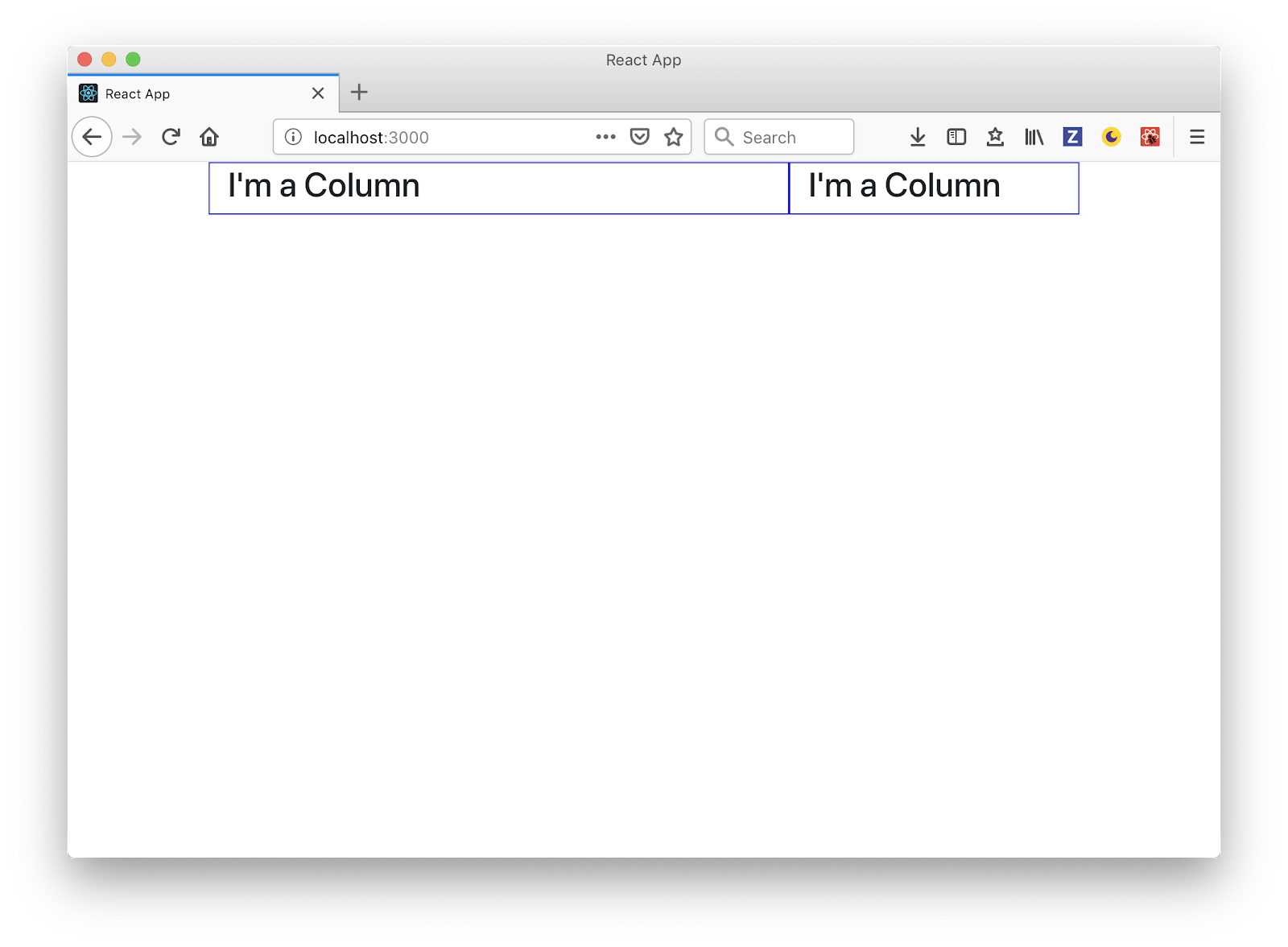
Task: Click the back navigation arrow
Action: tap(92, 137)
